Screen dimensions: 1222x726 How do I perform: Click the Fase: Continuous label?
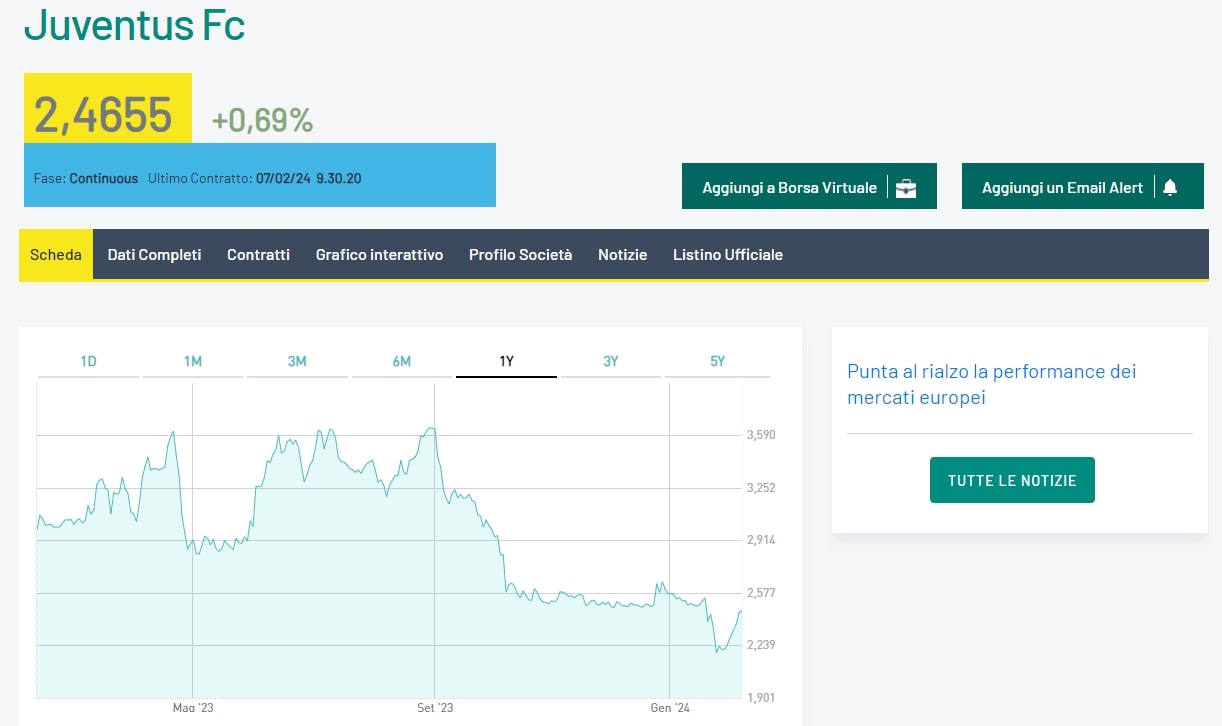pos(86,179)
